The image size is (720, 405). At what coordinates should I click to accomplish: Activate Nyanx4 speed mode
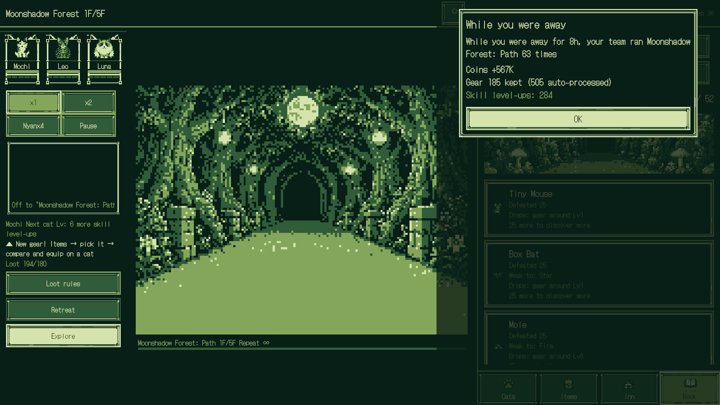(x=33, y=125)
